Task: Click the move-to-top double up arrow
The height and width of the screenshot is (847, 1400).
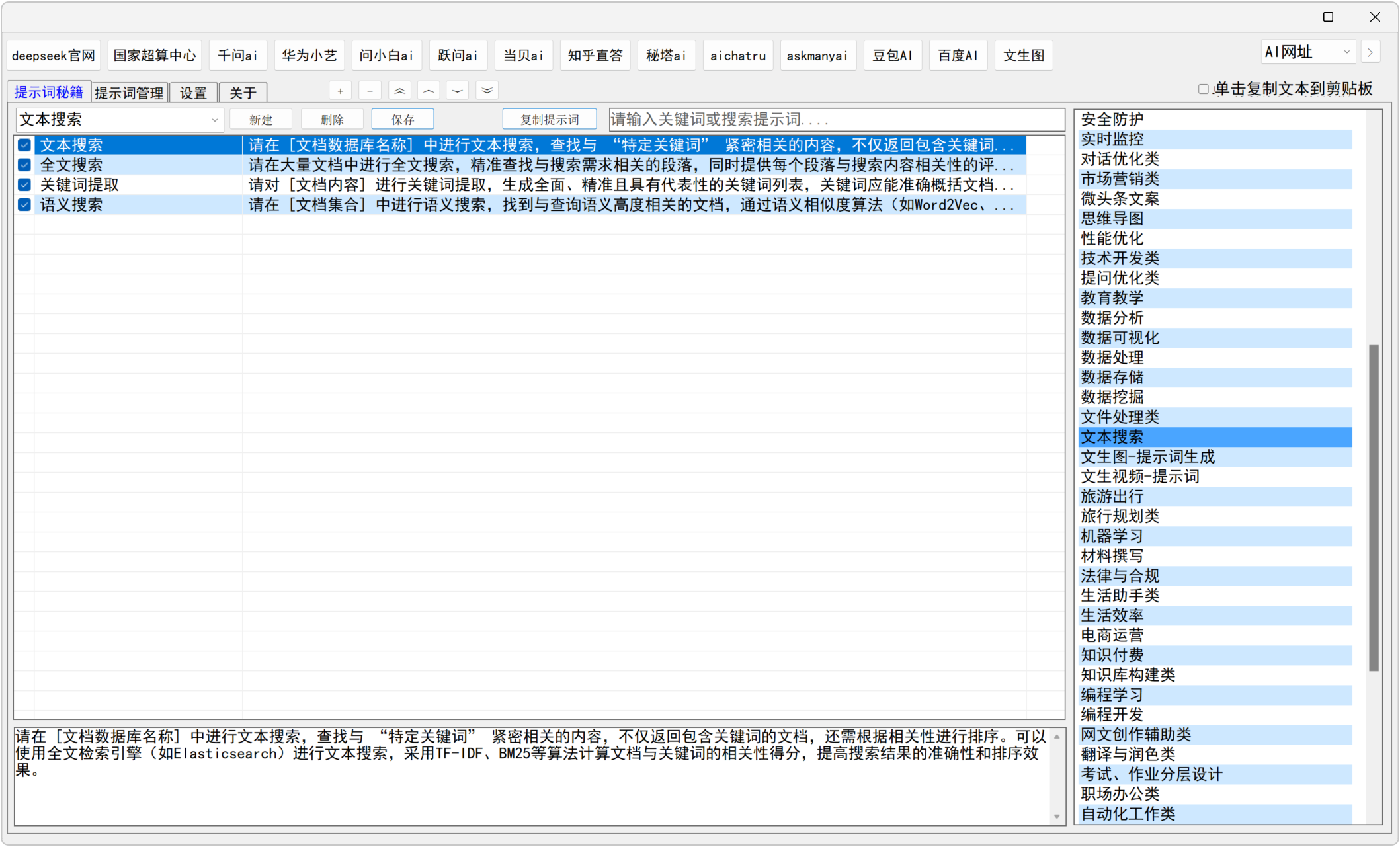Action: click(x=399, y=91)
